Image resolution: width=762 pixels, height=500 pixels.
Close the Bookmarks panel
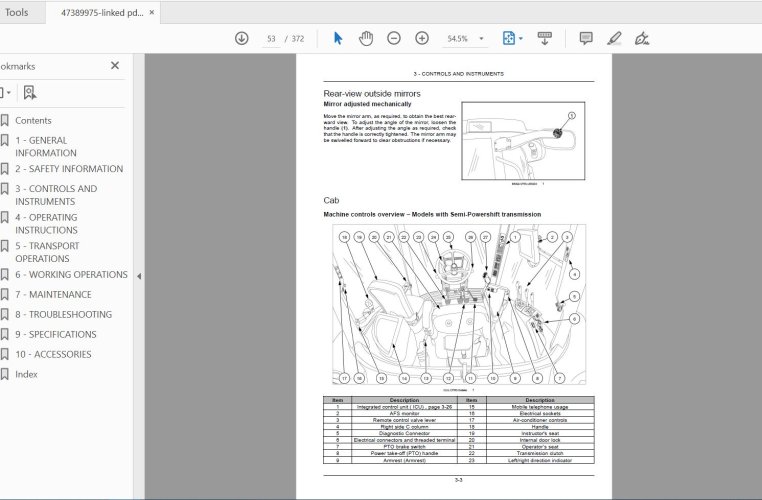coord(115,66)
